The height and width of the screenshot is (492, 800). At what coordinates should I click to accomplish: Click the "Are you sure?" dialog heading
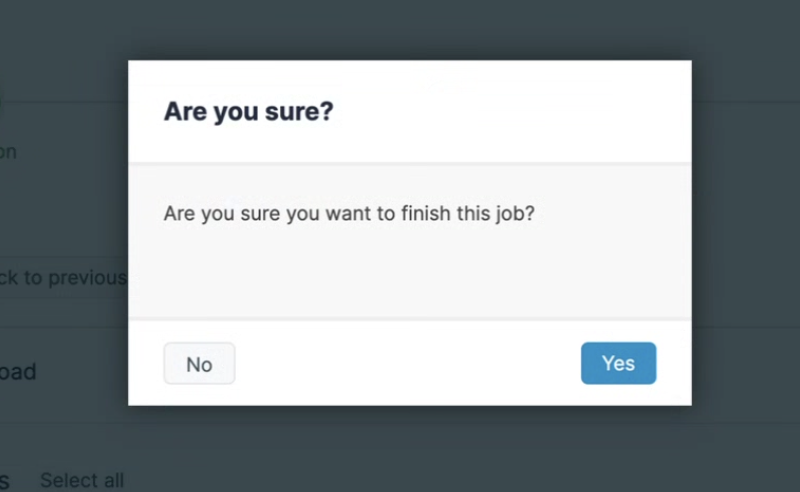click(248, 111)
